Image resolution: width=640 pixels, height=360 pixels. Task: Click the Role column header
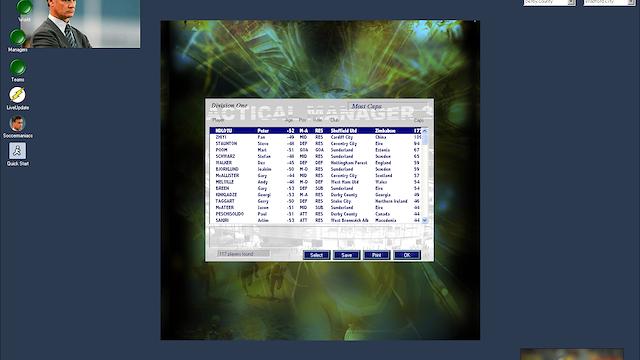coord(318,120)
